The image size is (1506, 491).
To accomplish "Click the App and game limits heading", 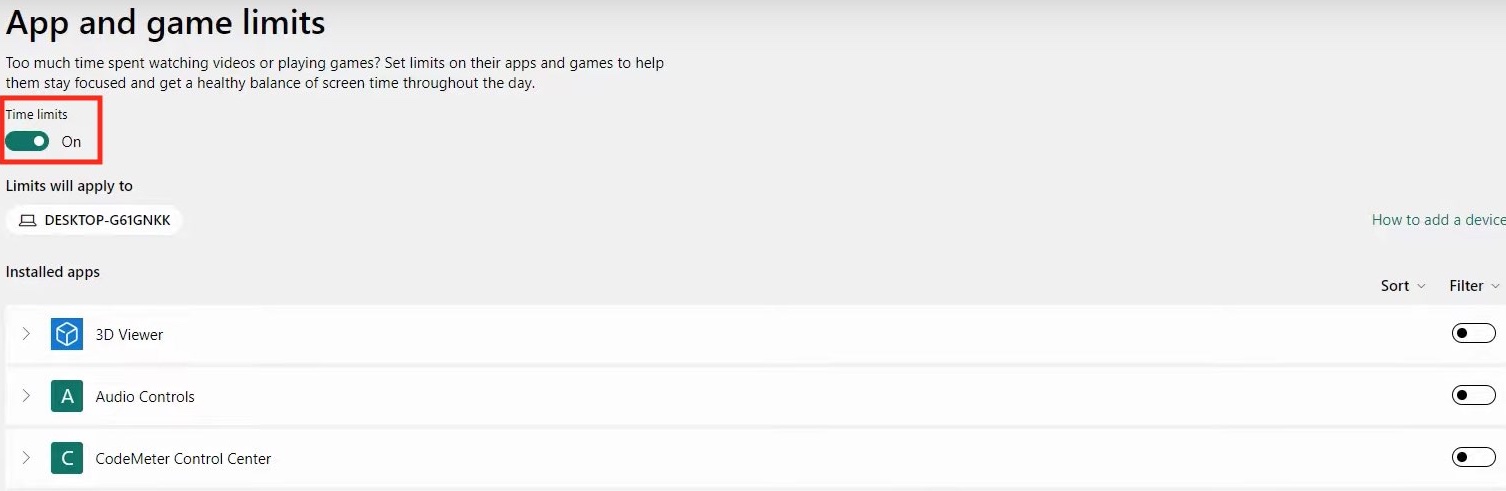I will click(x=166, y=22).
